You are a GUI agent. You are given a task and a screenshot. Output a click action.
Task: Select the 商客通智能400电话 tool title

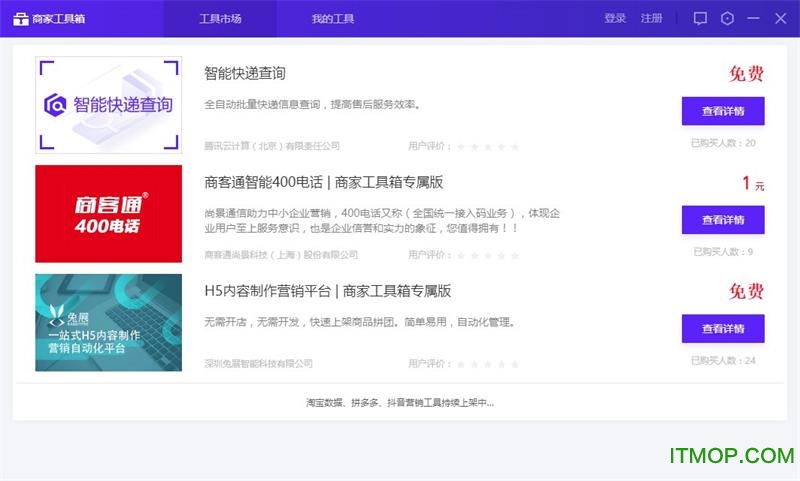coord(323,182)
